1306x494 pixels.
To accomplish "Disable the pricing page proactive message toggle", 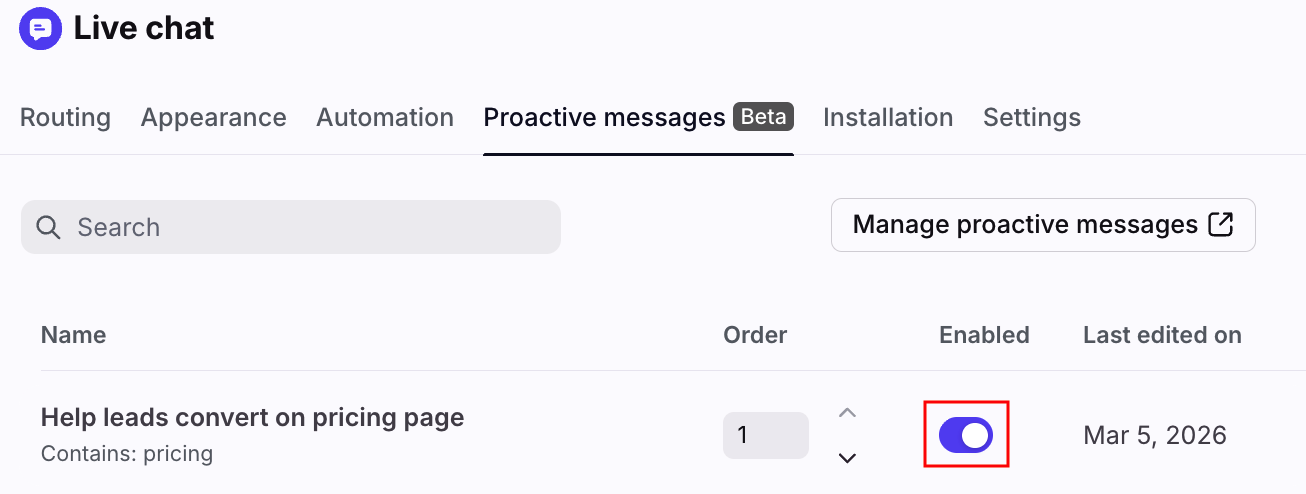I will [966, 435].
